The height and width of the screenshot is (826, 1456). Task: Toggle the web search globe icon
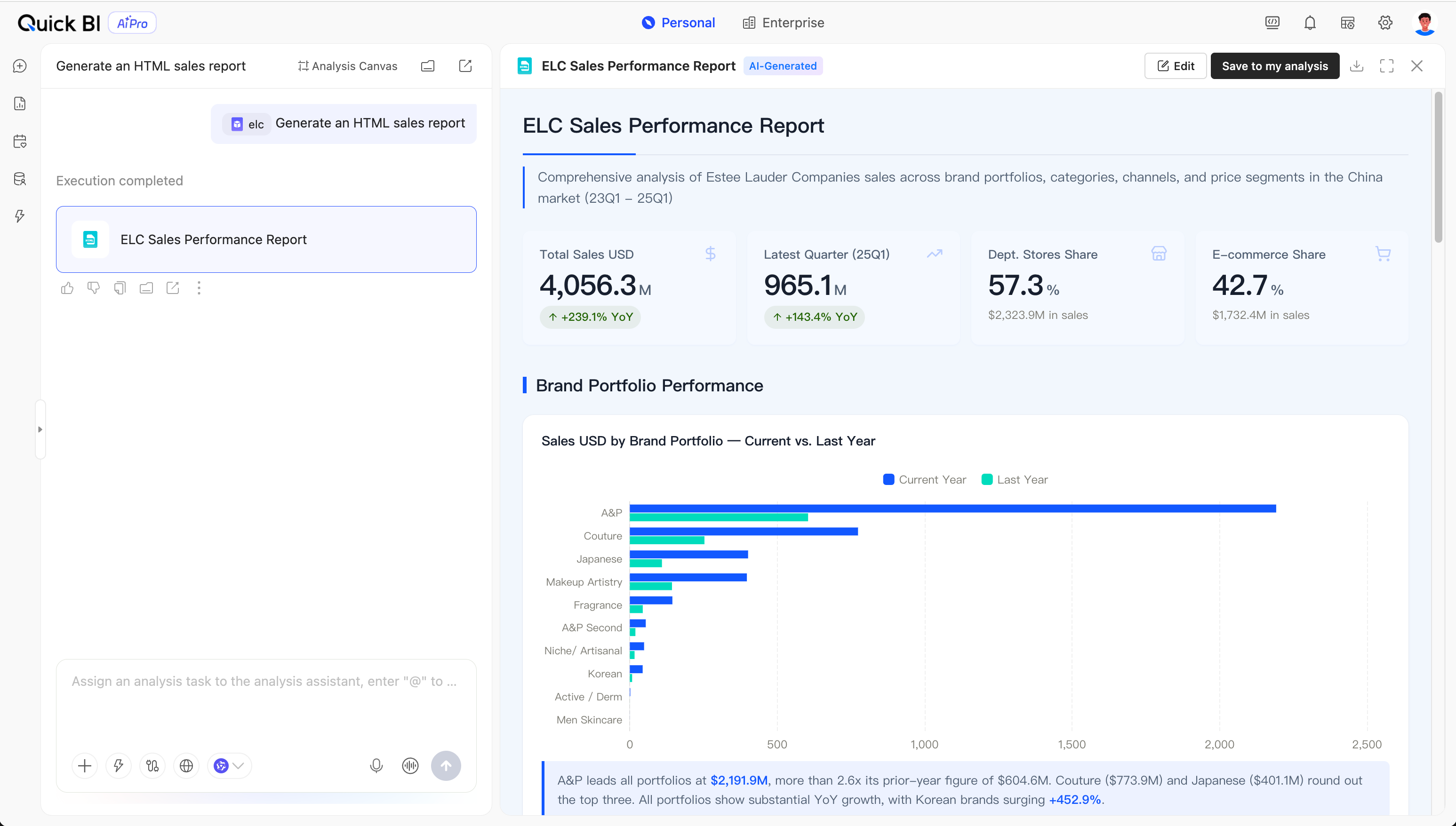[x=186, y=766]
